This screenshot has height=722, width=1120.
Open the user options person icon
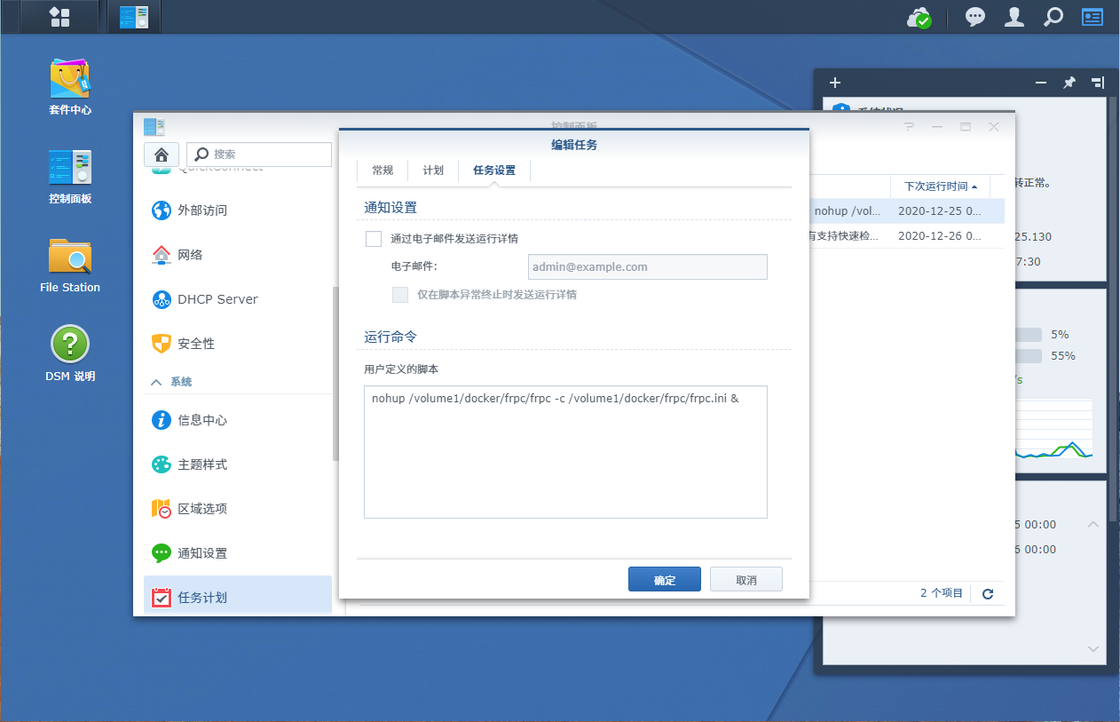(1014, 16)
